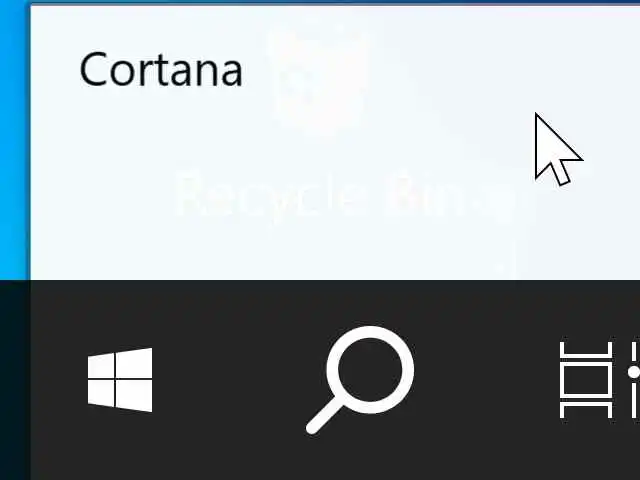The image size is (640, 480).
Task: Click the blue desktop strip left of the tooltip
Action: tap(15, 139)
